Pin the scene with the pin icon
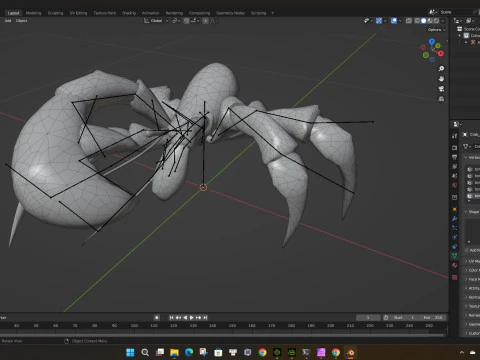This screenshot has width=480, height=360. (475, 12)
